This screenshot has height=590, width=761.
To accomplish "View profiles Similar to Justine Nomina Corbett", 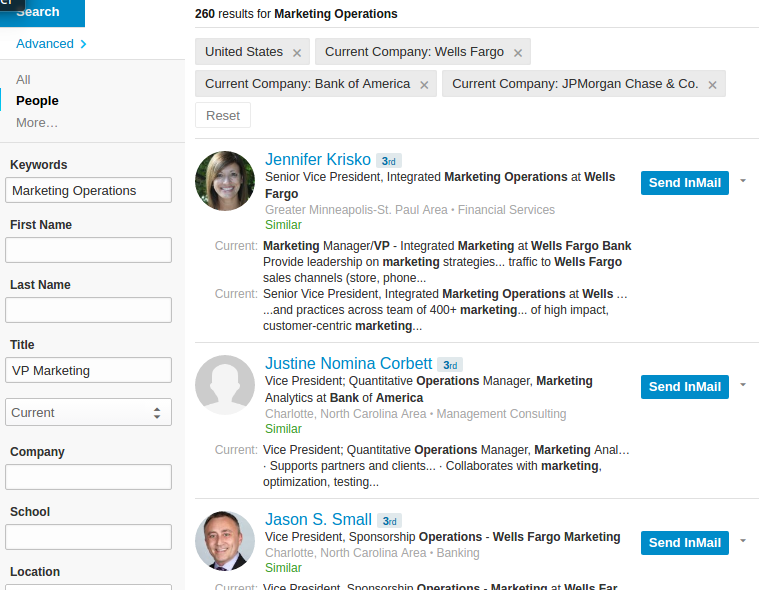I will pyautogui.click(x=283, y=429).
